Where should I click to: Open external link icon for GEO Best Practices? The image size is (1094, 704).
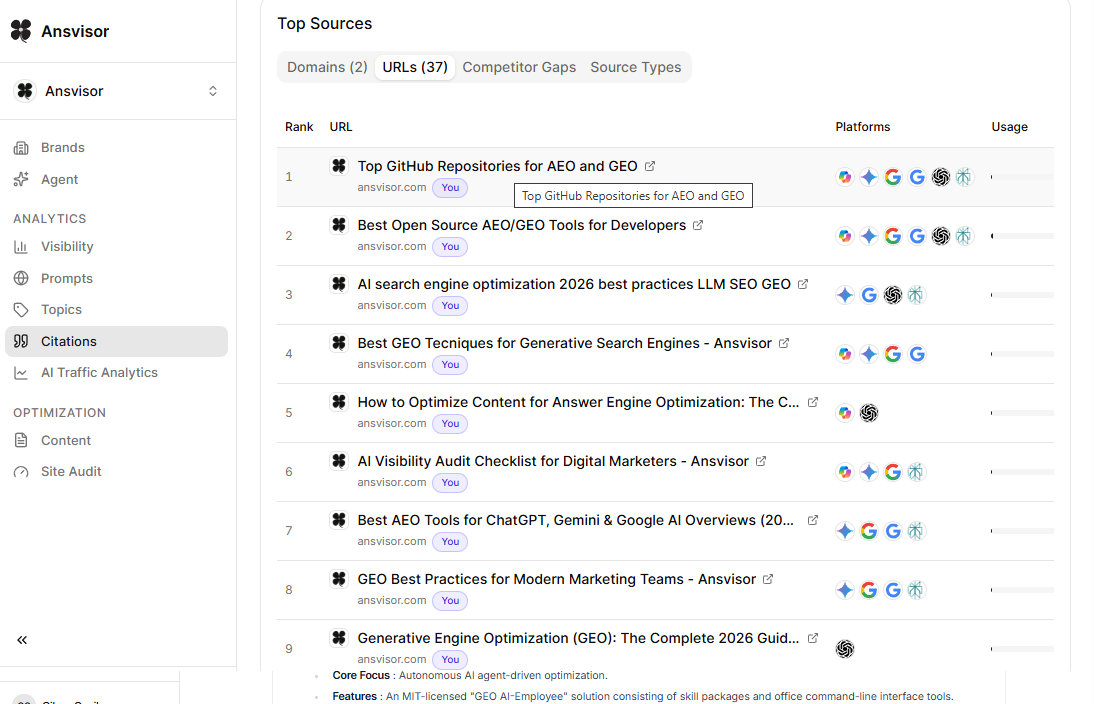(x=768, y=579)
